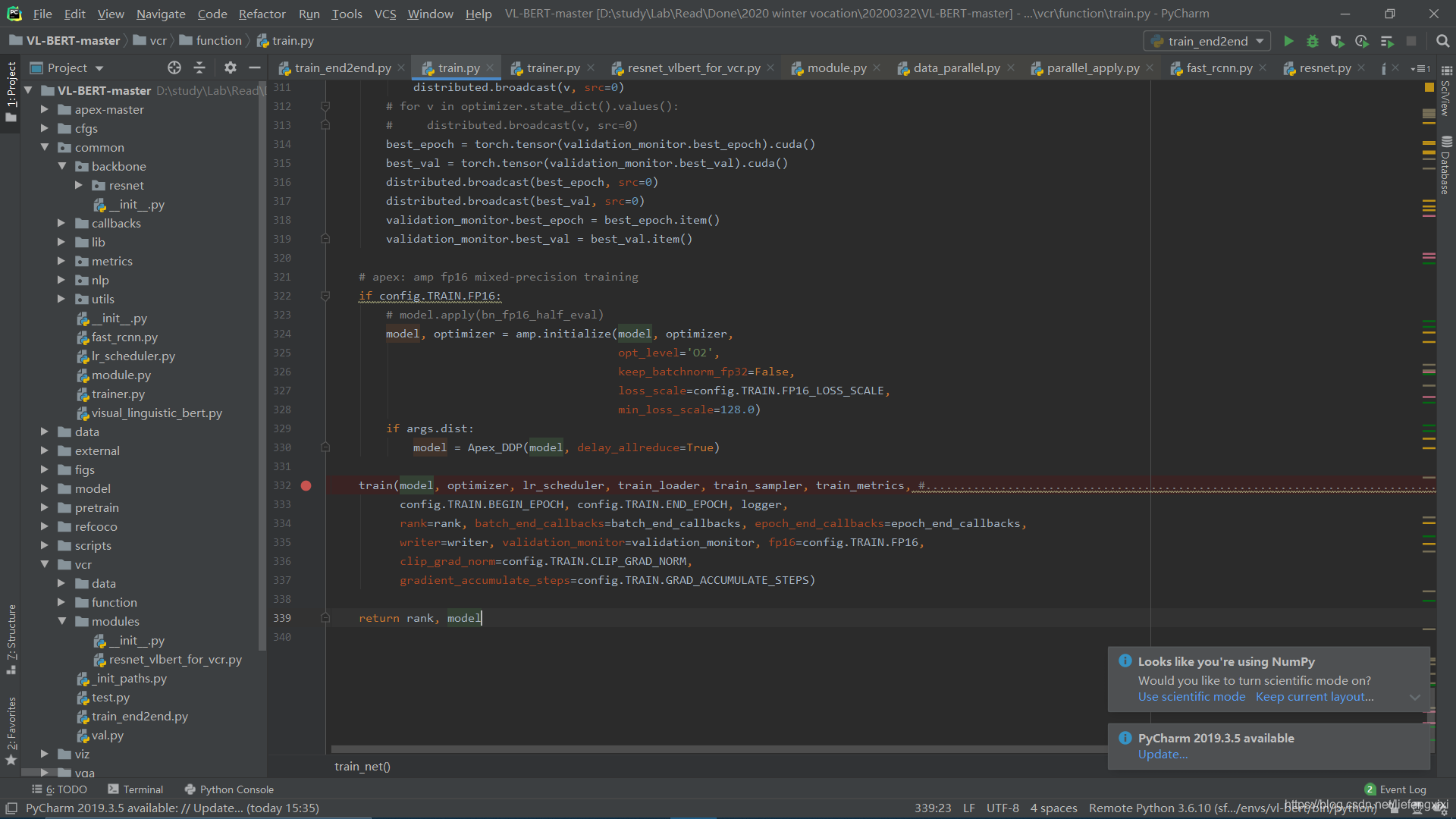Click locate current file target icon
1456x819 pixels.
[174, 67]
